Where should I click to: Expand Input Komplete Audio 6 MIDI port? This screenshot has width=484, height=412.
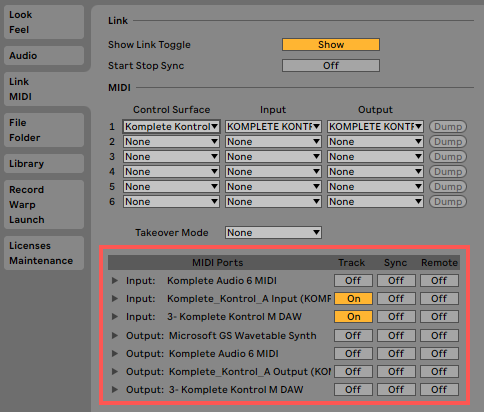(x=115, y=281)
